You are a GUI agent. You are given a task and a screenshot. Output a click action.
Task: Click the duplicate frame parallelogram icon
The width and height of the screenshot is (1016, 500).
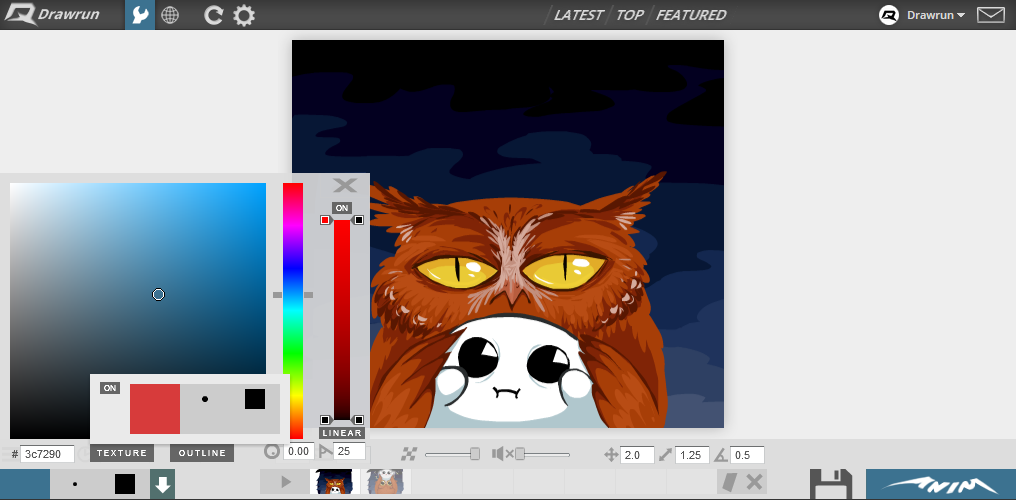click(729, 482)
